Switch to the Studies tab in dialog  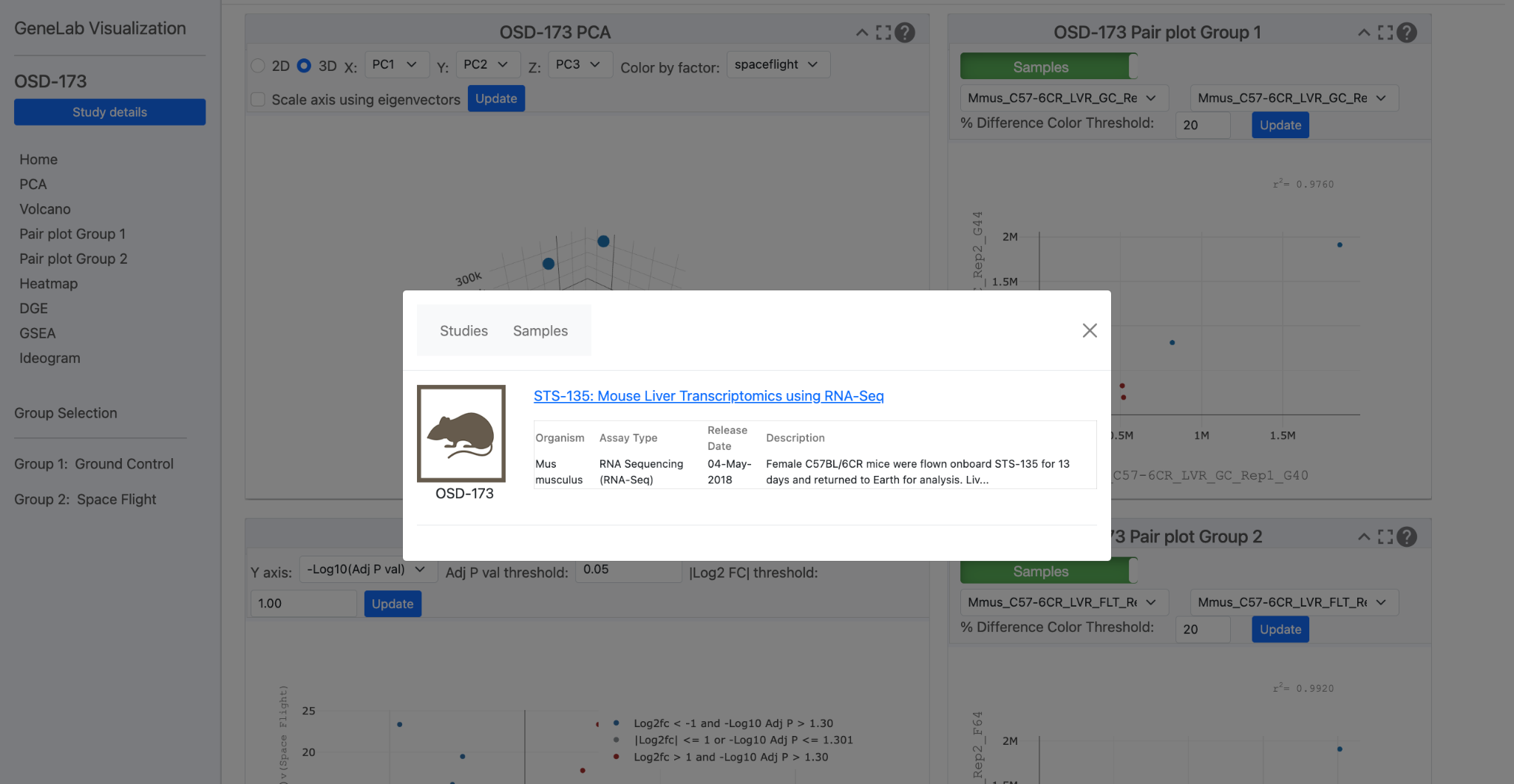tap(464, 331)
